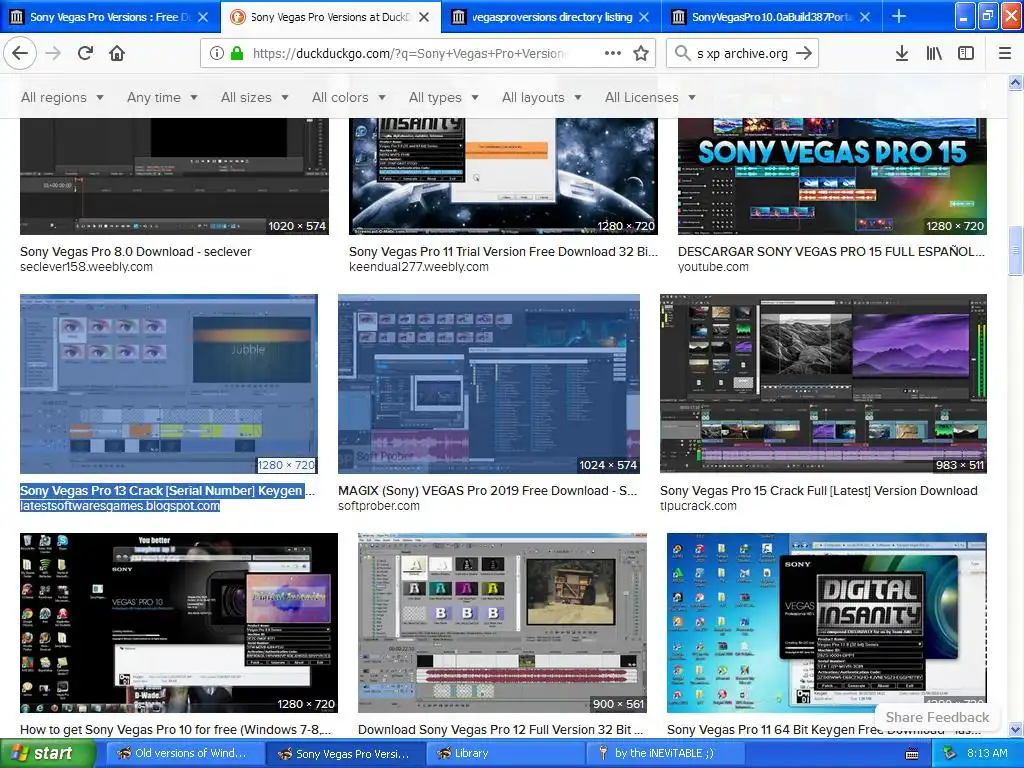This screenshot has width=1024, height=768.
Task: Open the Windows Start menu
Action: [x=46, y=754]
